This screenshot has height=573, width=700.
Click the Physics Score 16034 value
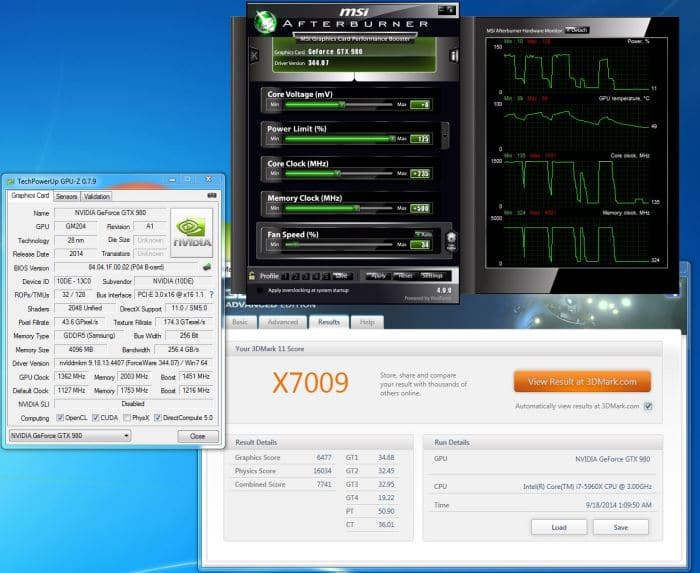[322, 471]
